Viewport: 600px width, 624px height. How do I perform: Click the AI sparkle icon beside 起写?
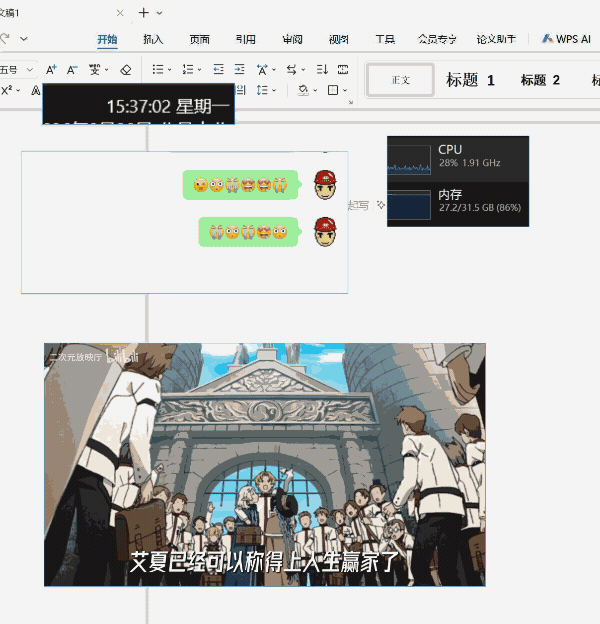(x=381, y=205)
